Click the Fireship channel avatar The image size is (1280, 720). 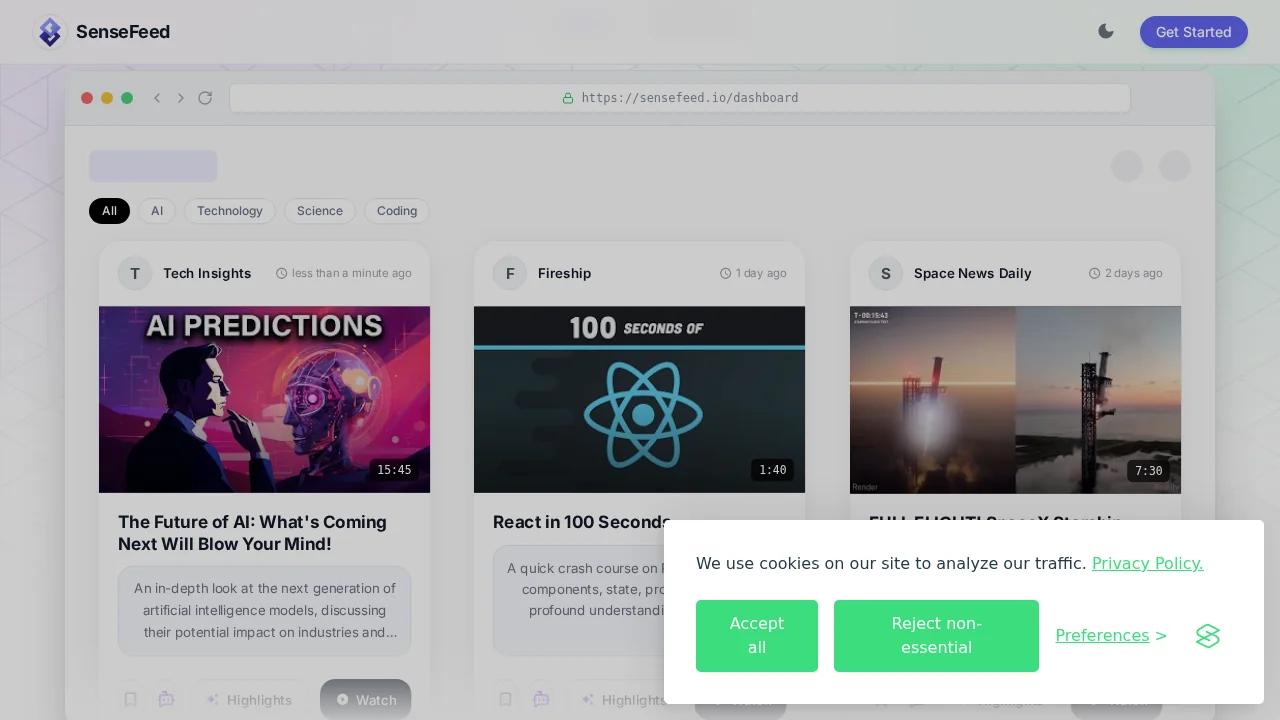click(x=510, y=273)
